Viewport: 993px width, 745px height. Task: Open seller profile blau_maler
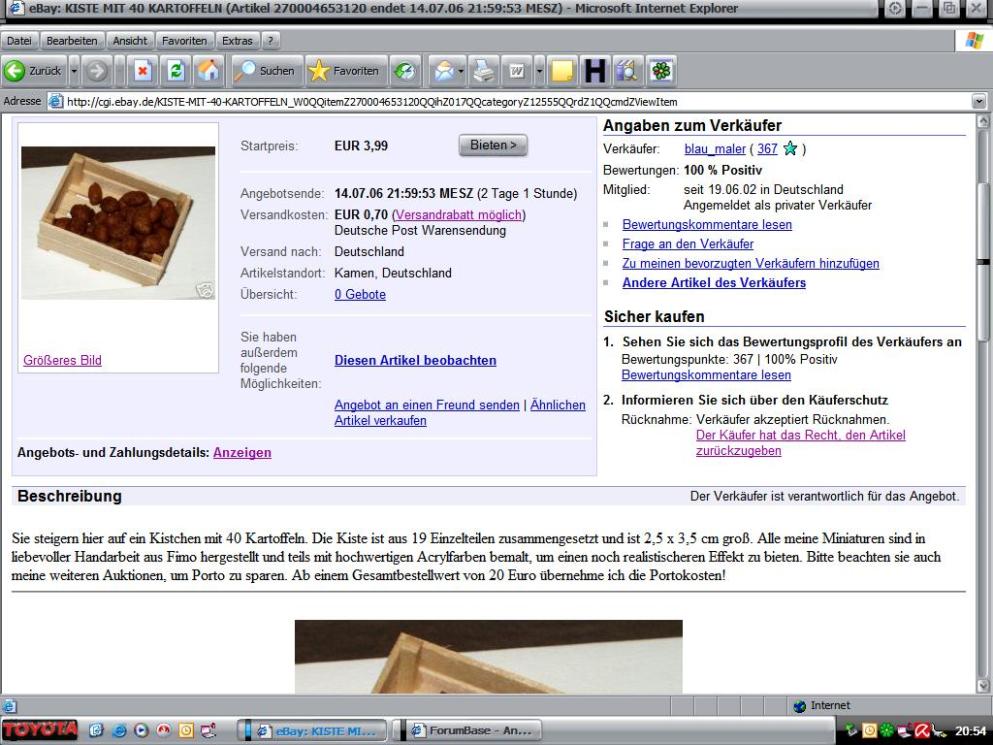click(x=714, y=149)
